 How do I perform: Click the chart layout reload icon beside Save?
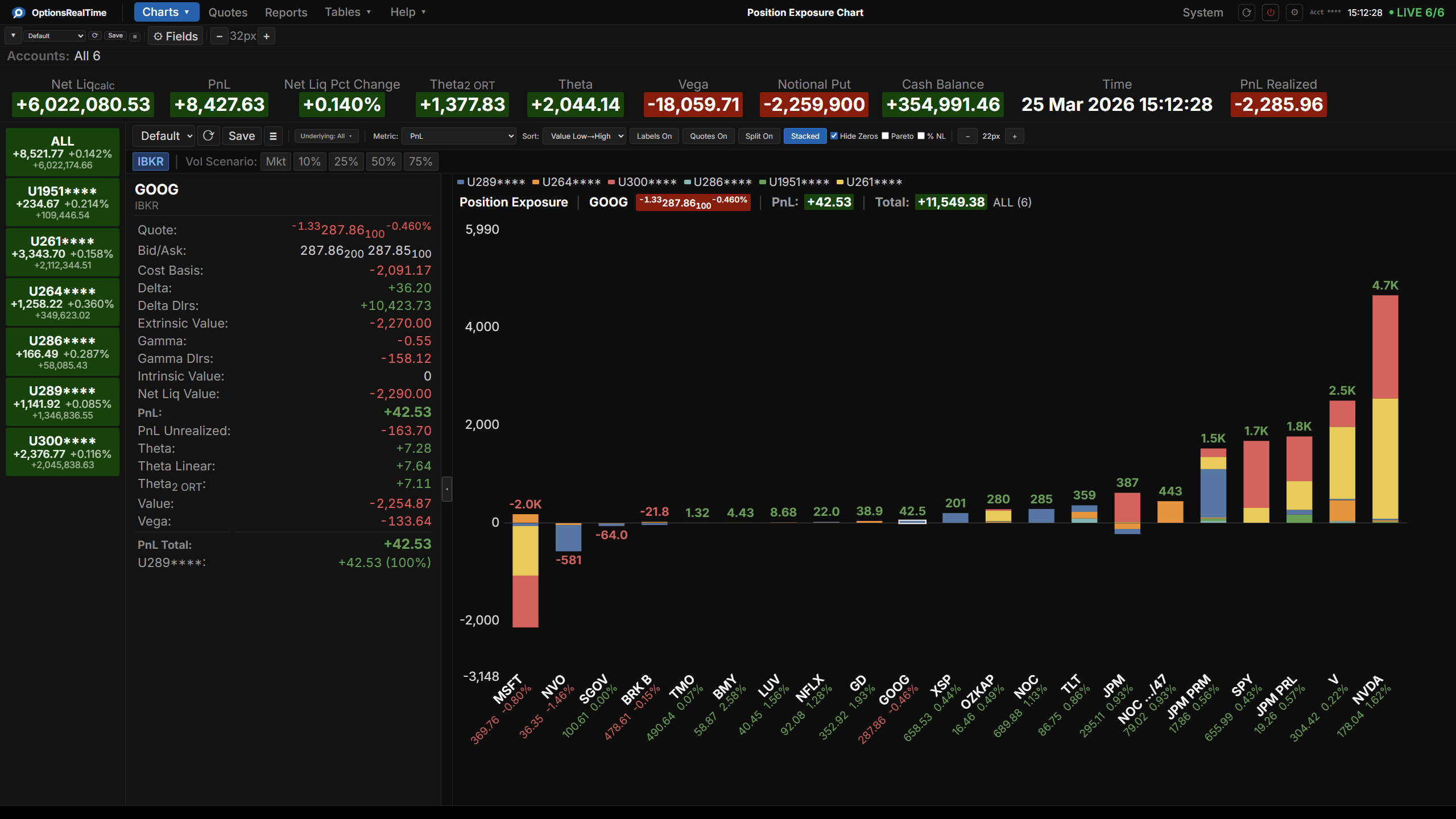pyautogui.click(x=208, y=136)
